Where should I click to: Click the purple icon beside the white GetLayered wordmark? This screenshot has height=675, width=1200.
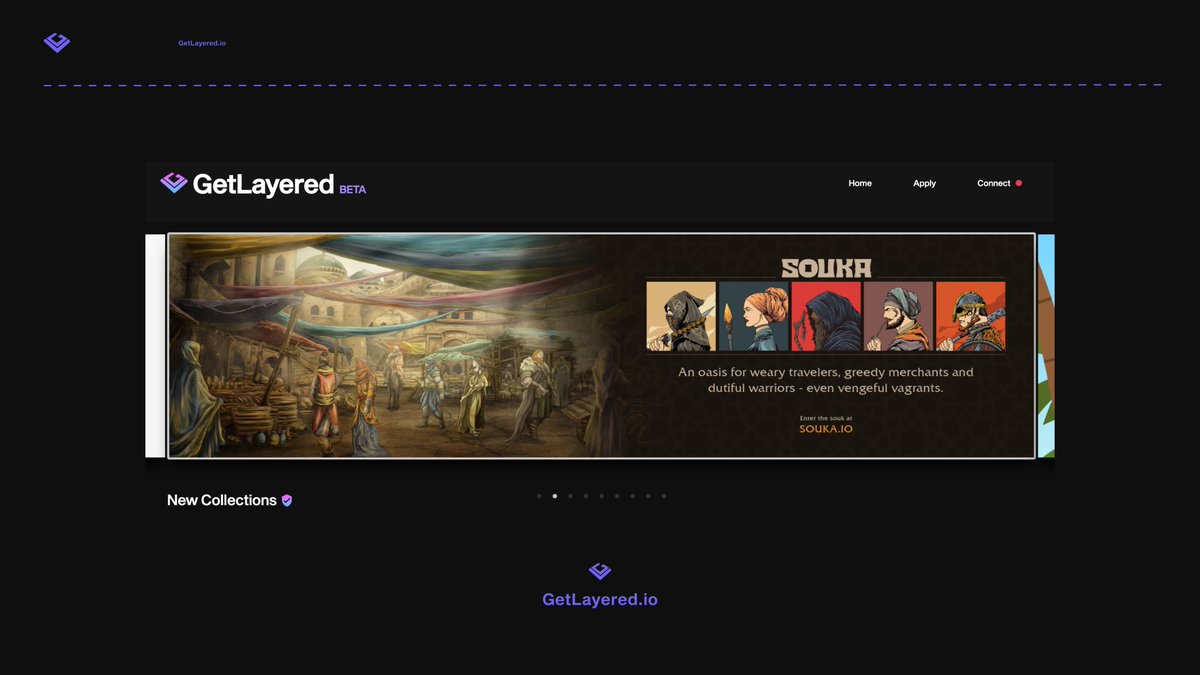174,182
